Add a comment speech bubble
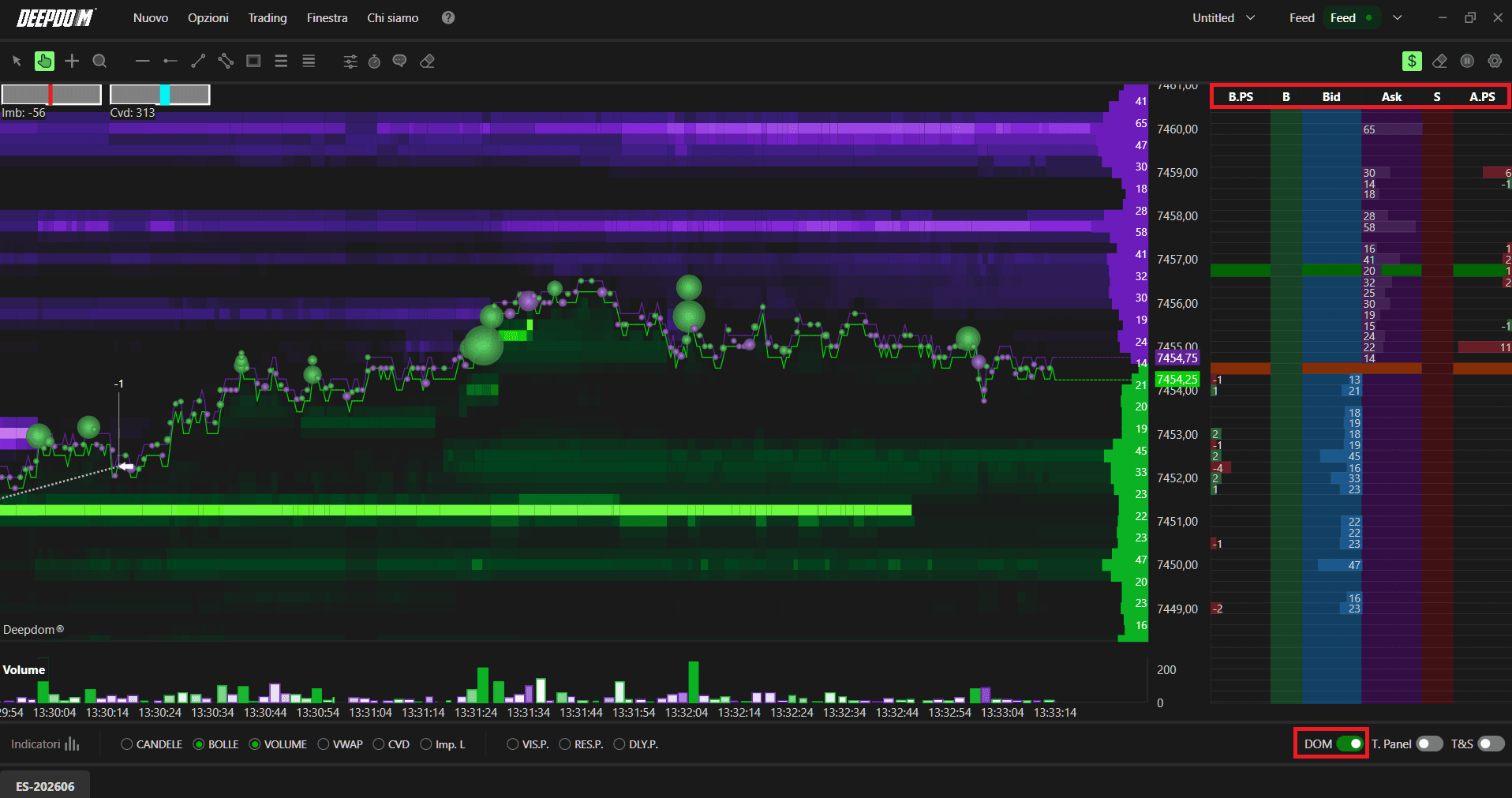This screenshot has height=798, width=1512. pyautogui.click(x=400, y=61)
